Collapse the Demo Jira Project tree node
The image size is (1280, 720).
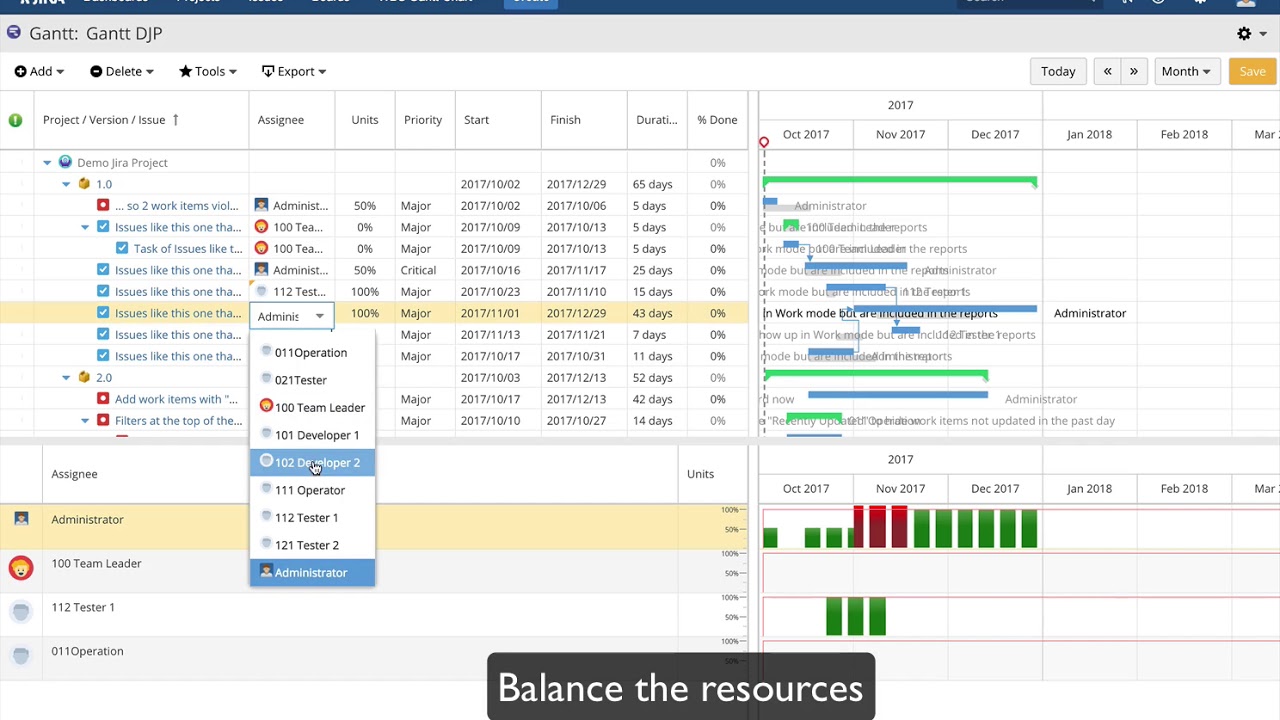point(47,162)
